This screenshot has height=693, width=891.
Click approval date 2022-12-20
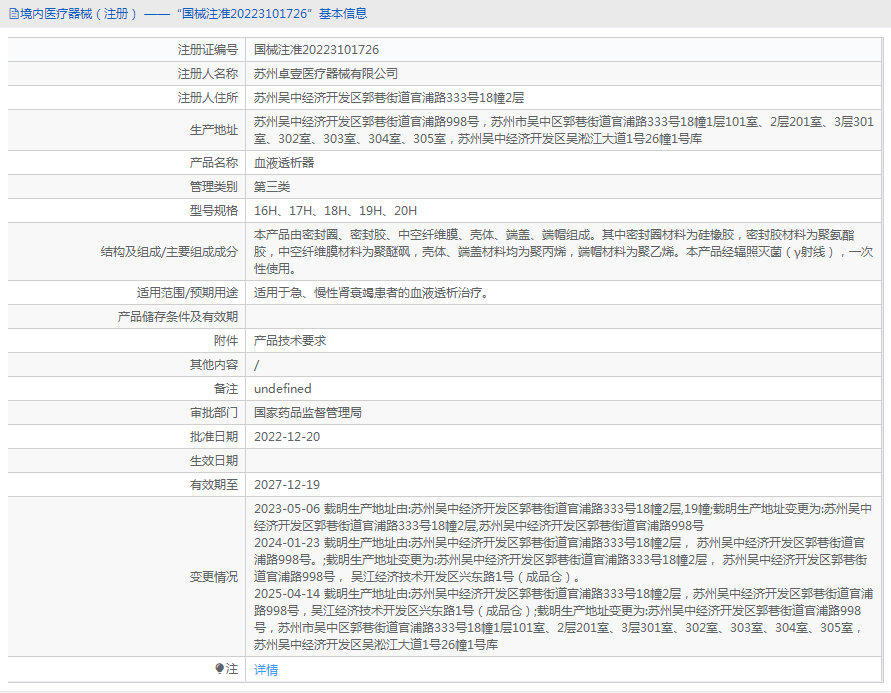point(287,437)
